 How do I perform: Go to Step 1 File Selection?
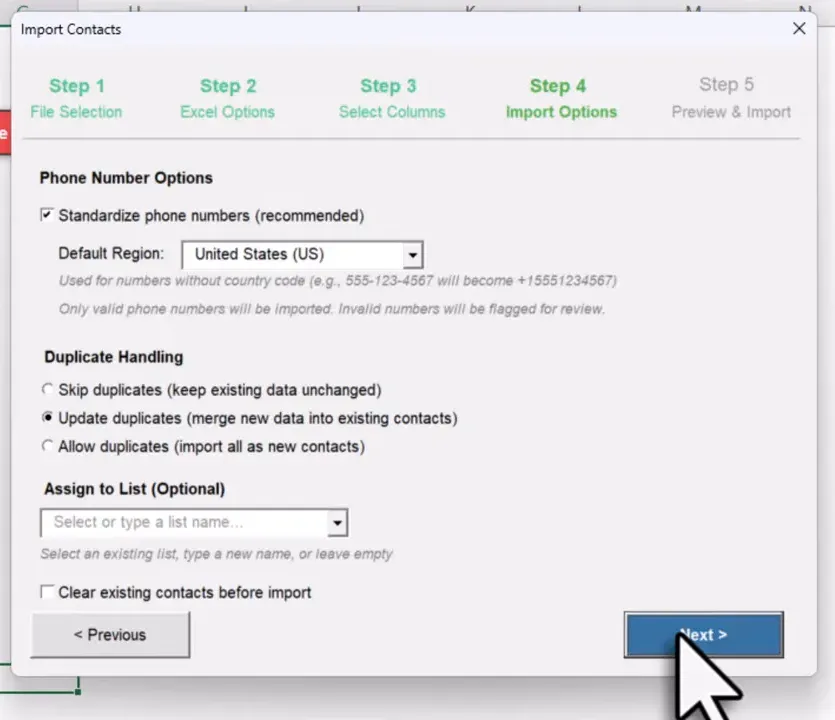coord(76,98)
